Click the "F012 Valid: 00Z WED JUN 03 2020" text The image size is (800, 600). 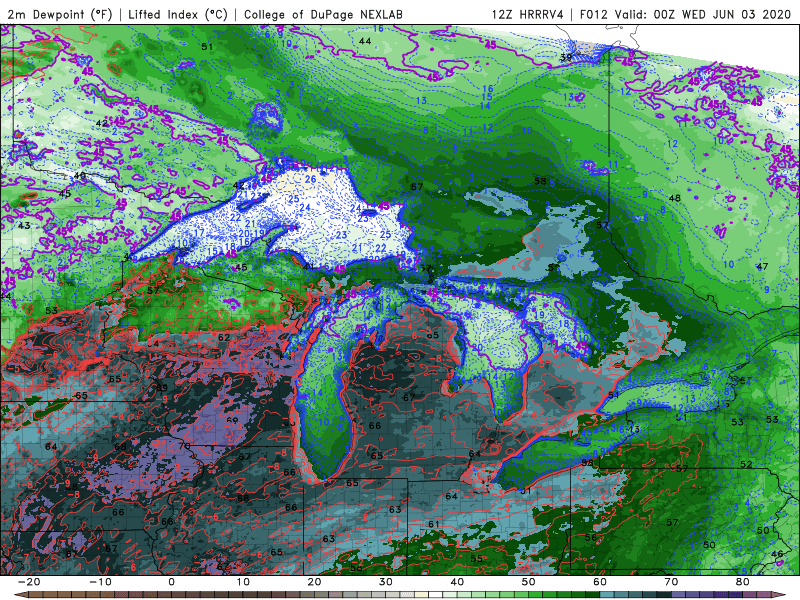coord(685,14)
